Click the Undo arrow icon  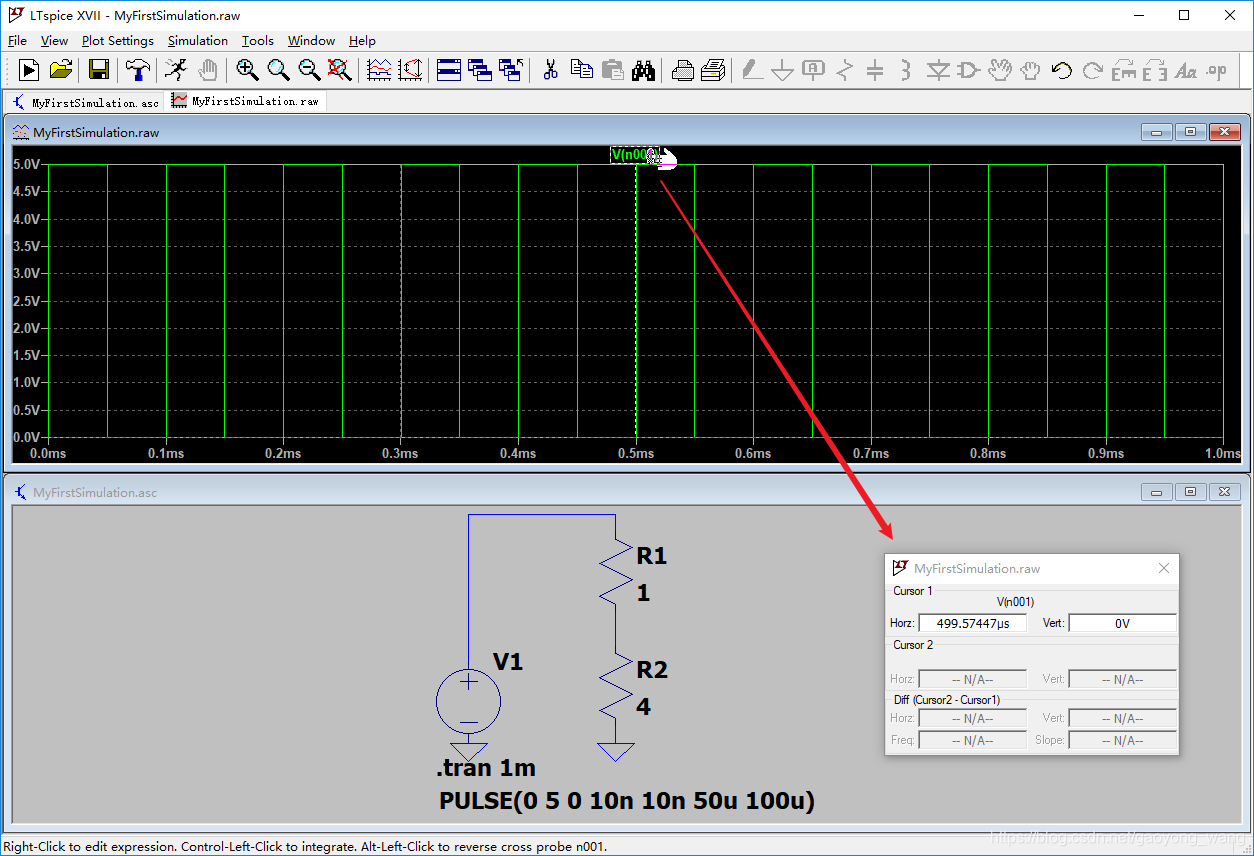(1061, 70)
